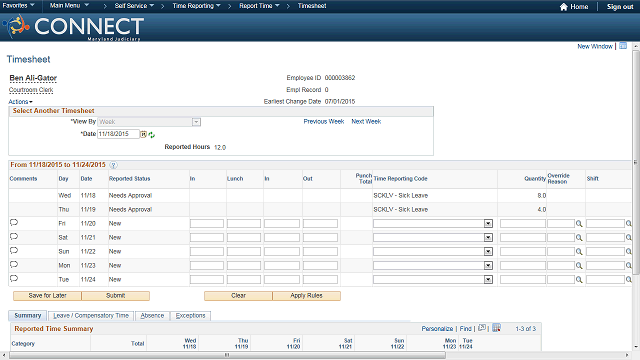640x360 pixels.
Task: Open Time Reporting Code dropdown for Tue 11/24
Action: click(x=488, y=280)
